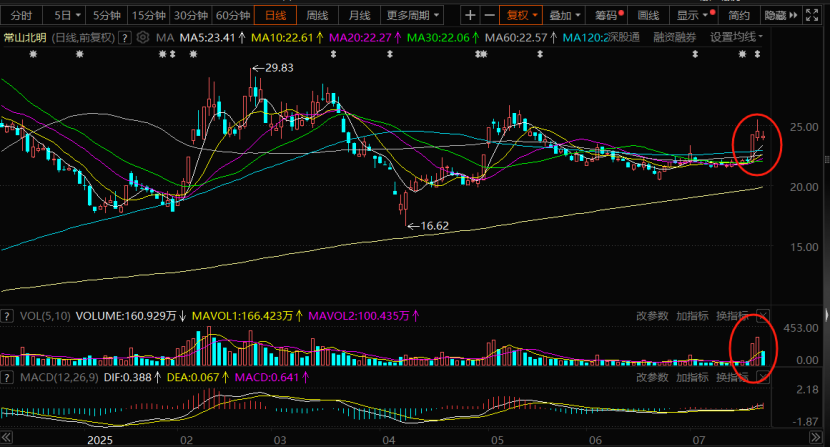Click 隐藏 to hide the side panel
The height and width of the screenshot is (447, 831).
coord(780,15)
